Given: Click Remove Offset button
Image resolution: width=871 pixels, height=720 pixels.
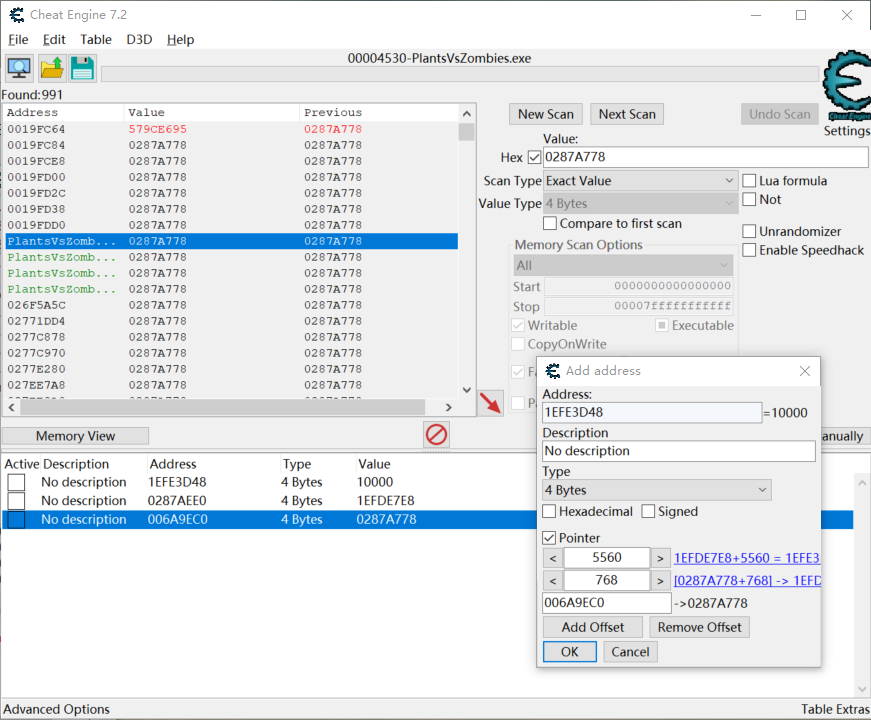Looking at the screenshot, I should pyautogui.click(x=699, y=627).
